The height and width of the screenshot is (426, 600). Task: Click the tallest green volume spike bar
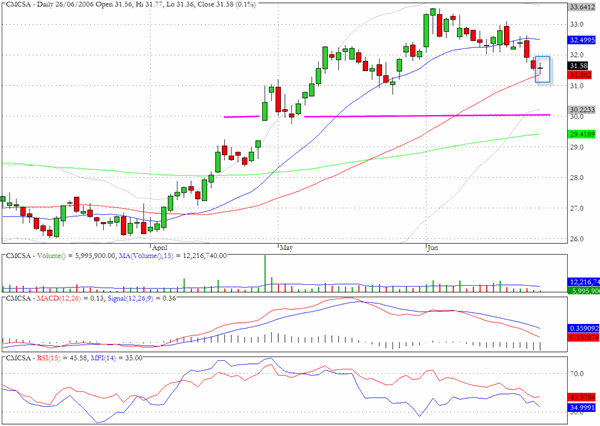[x=265, y=274]
